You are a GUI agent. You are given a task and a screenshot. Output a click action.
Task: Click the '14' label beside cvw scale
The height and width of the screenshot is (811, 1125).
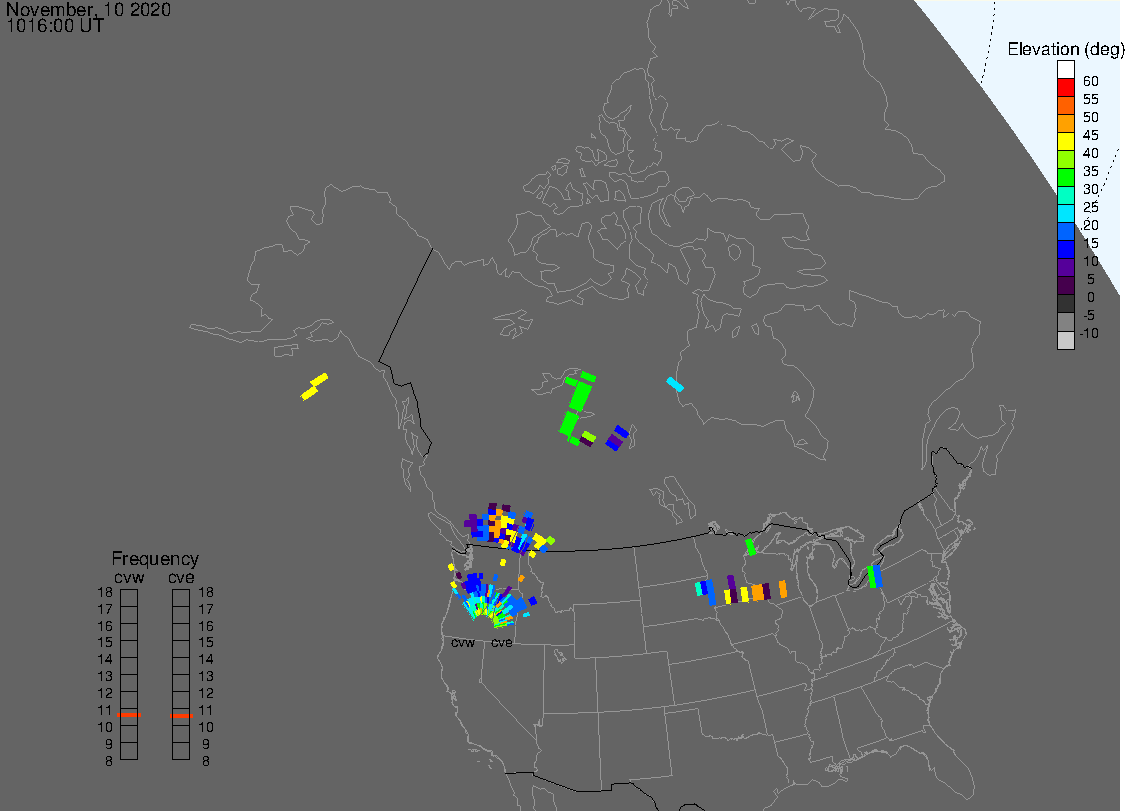click(x=105, y=659)
